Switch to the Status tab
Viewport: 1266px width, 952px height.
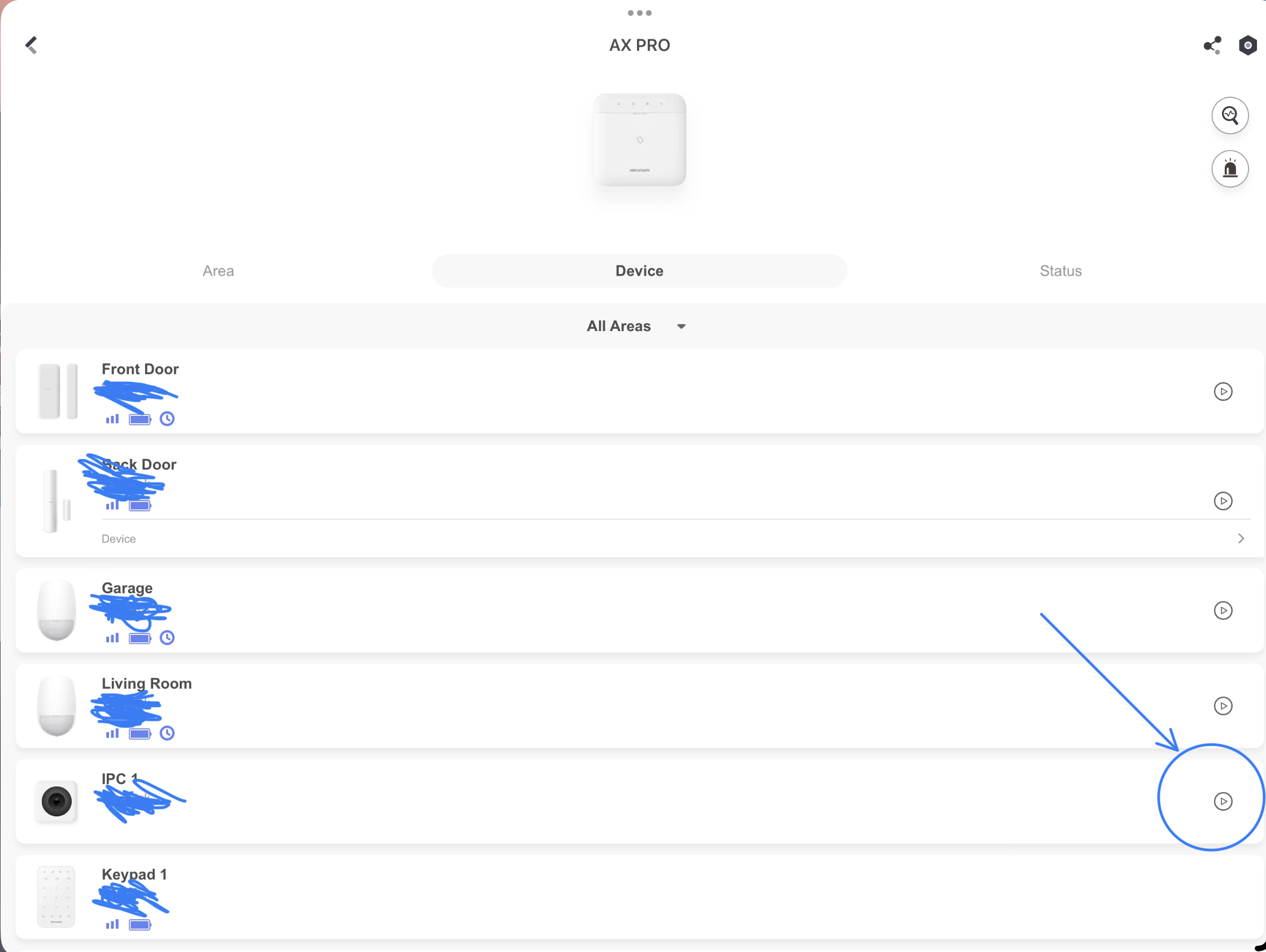pos(1060,271)
